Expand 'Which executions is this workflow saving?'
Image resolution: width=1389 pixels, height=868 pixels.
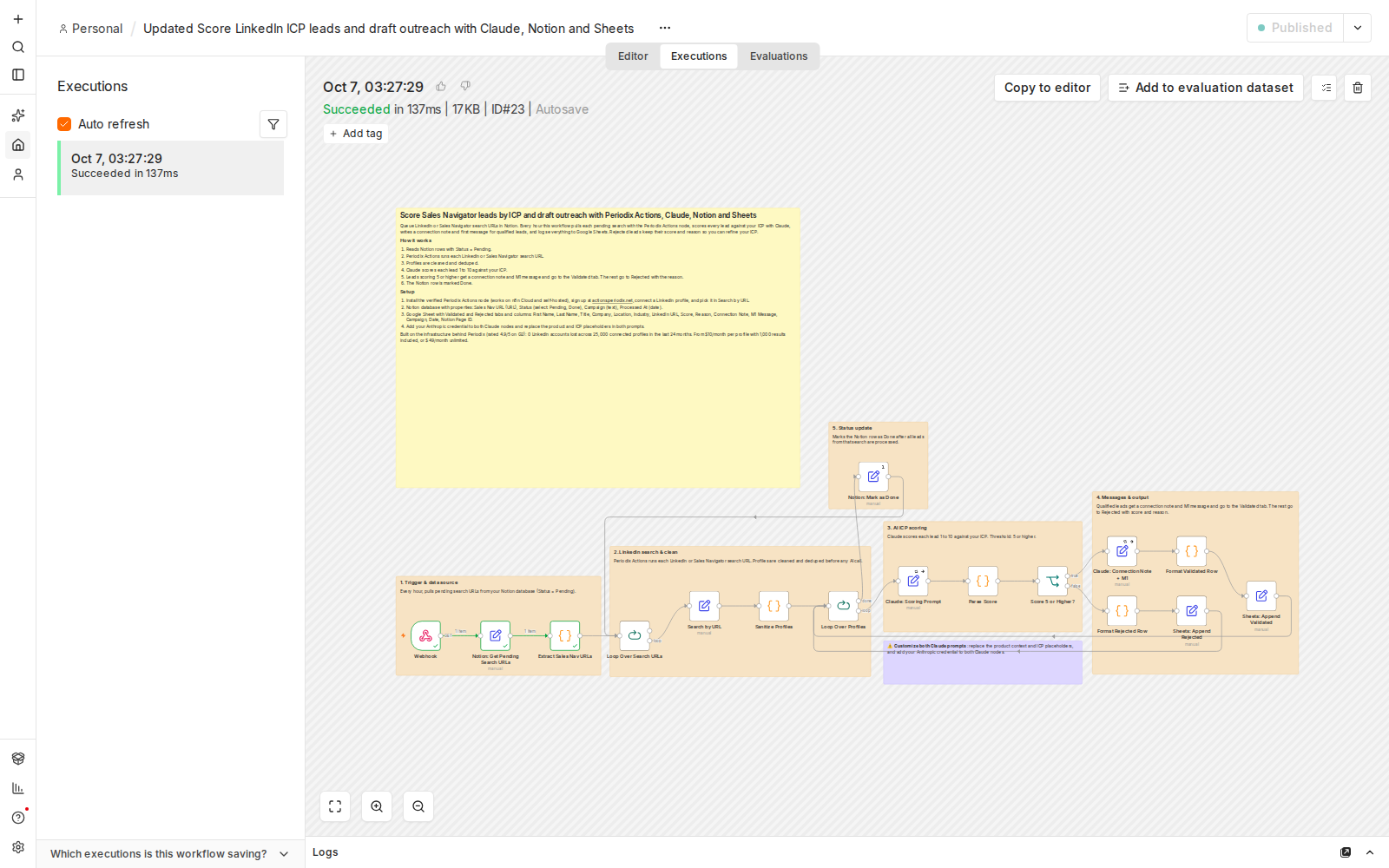click(x=169, y=854)
